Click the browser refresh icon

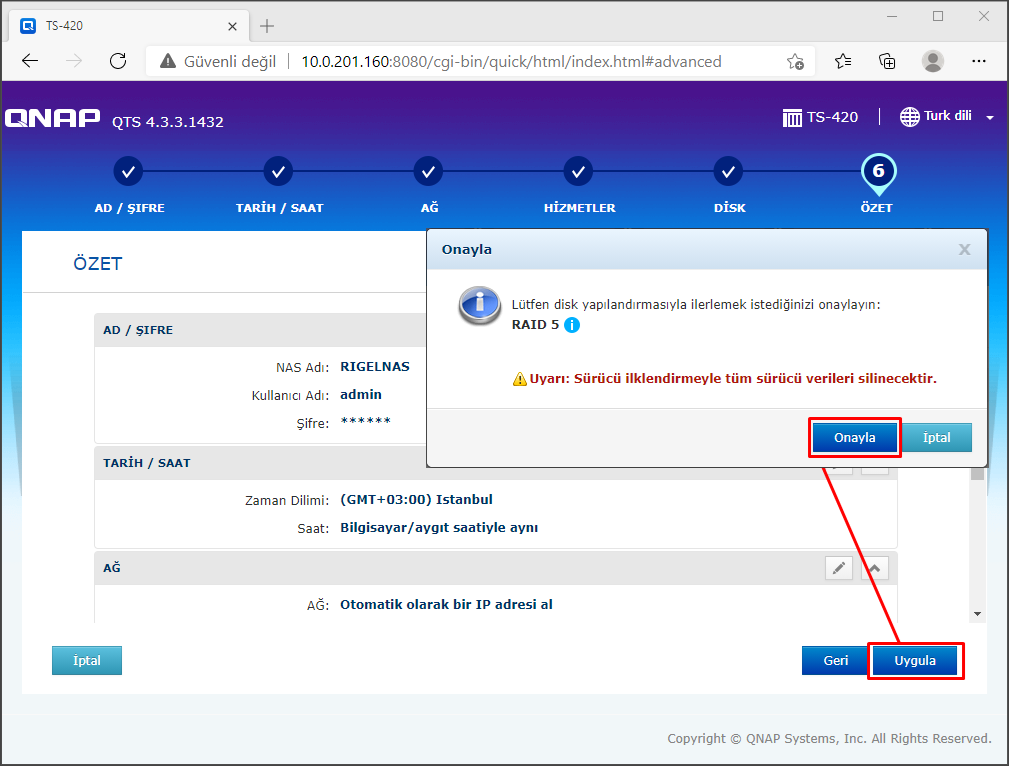pyautogui.click(x=118, y=61)
